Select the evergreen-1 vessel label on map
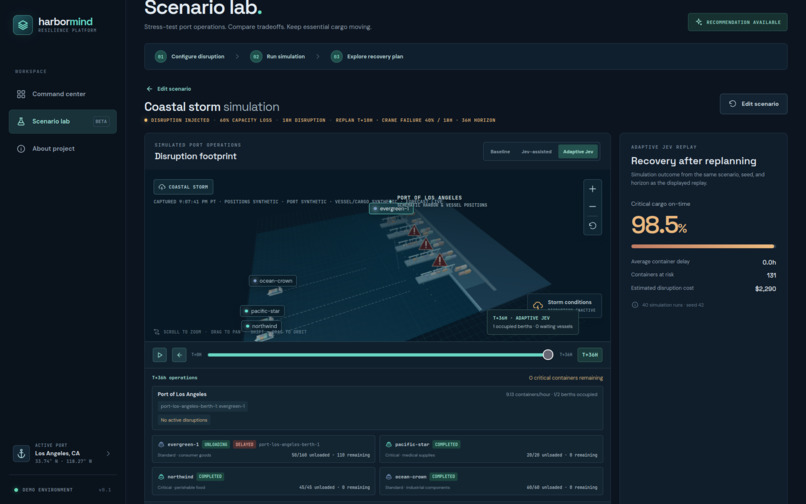806x504 pixels. pyautogui.click(x=391, y=209)
